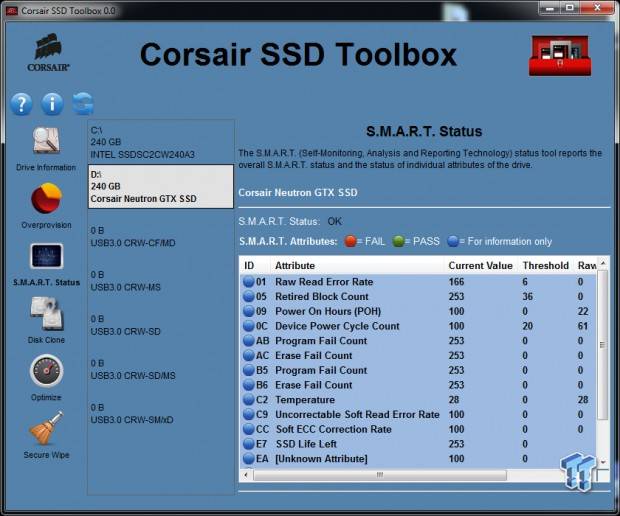Click the app icon in the title bar
Image resolution: width=620 pixels, height=516 pixels.
click(12, 11)
